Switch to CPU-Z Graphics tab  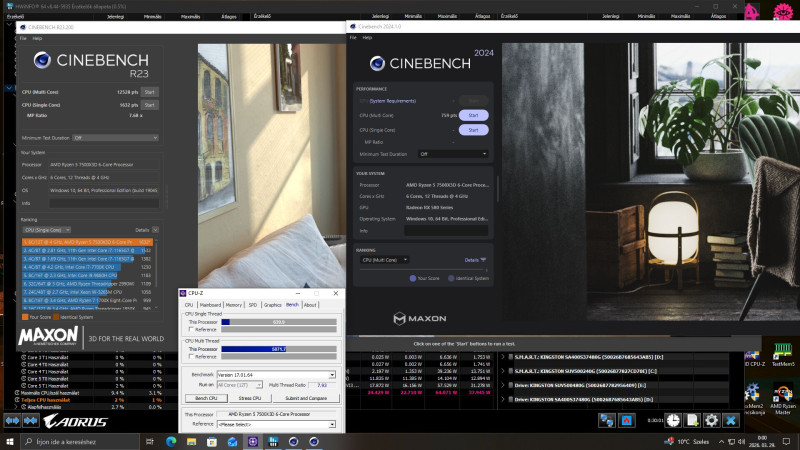(x=272, y=305)
